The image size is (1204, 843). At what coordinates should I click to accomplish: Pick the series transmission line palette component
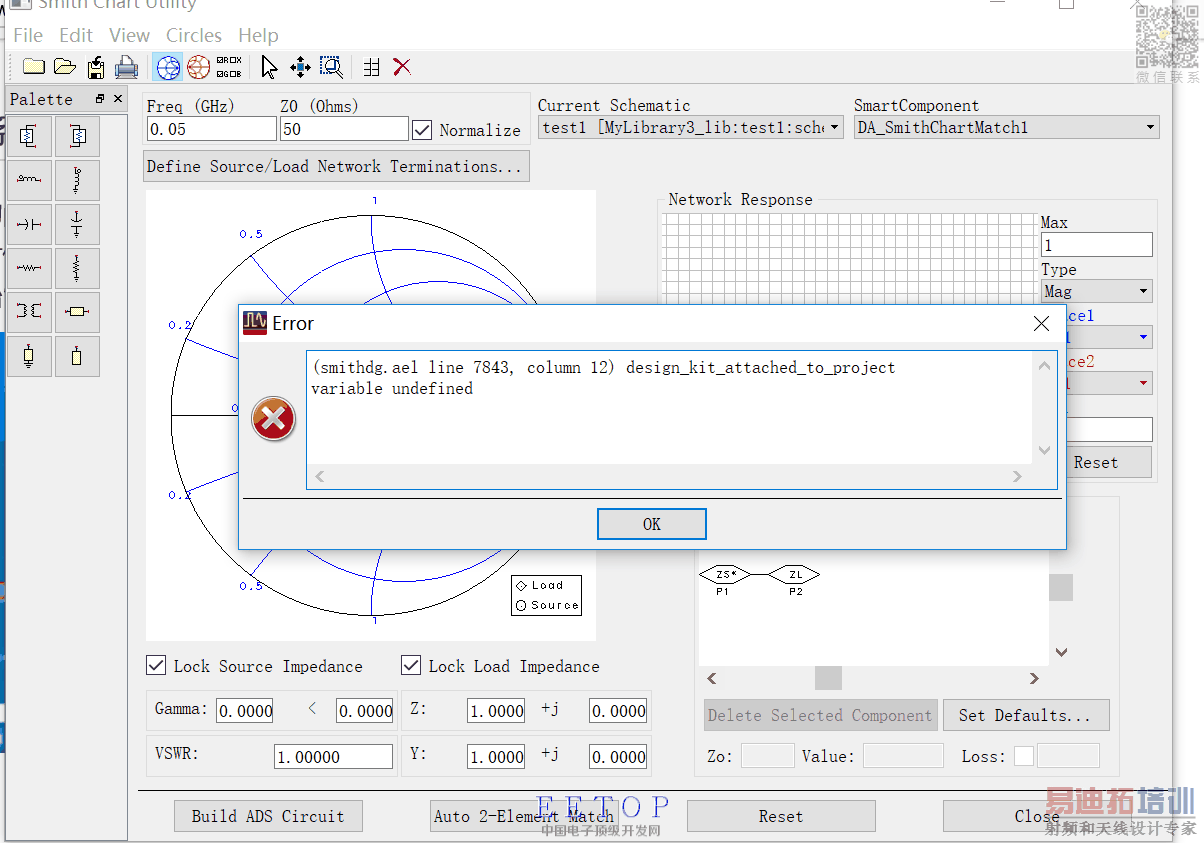77,312
